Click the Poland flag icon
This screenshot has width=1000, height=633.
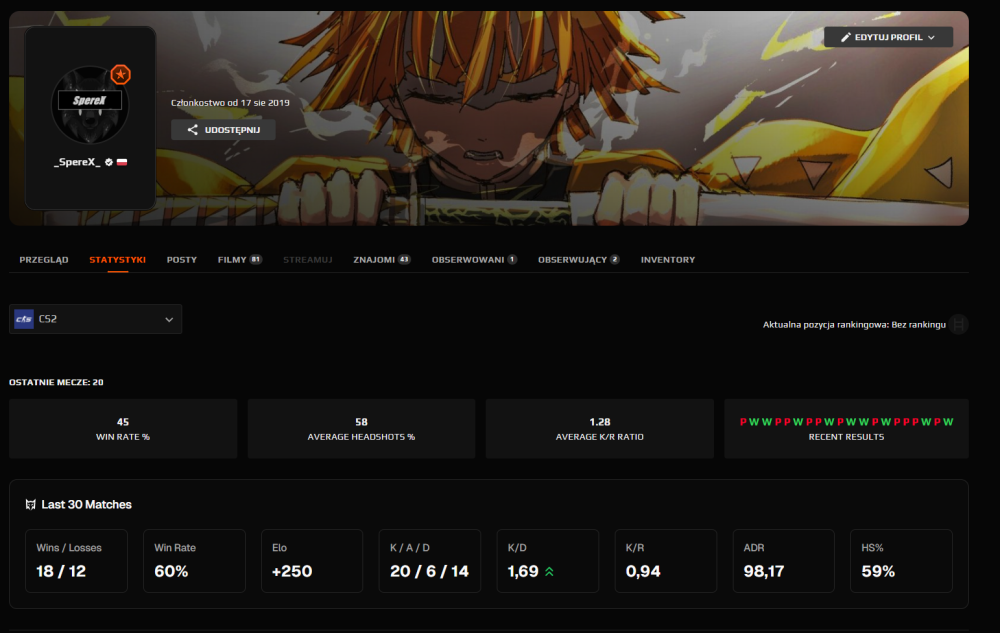pos(122,162)
